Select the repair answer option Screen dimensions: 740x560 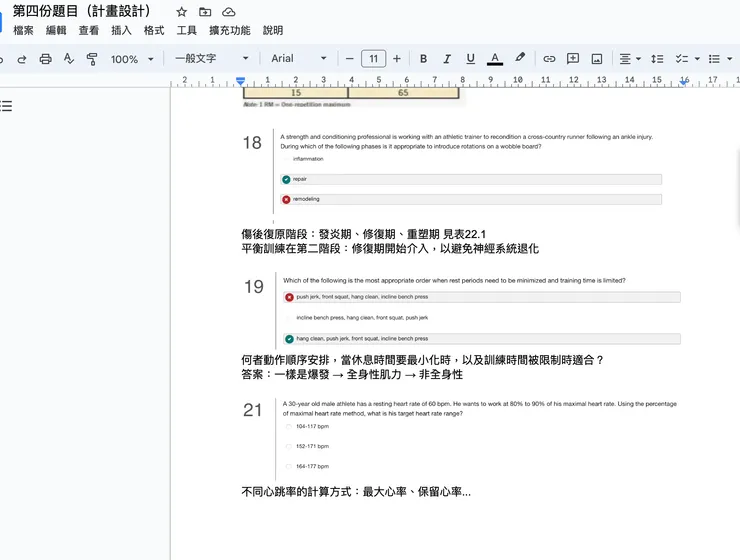(471, 179)
